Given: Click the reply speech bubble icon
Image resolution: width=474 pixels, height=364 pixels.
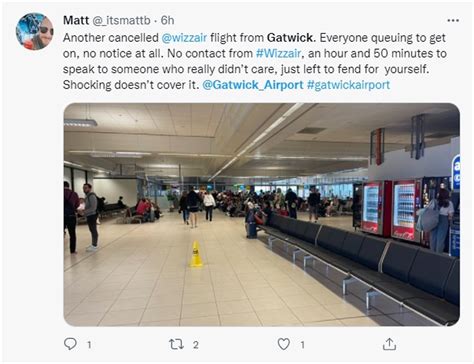Looking at the screenshot, I should coord(70,344).
